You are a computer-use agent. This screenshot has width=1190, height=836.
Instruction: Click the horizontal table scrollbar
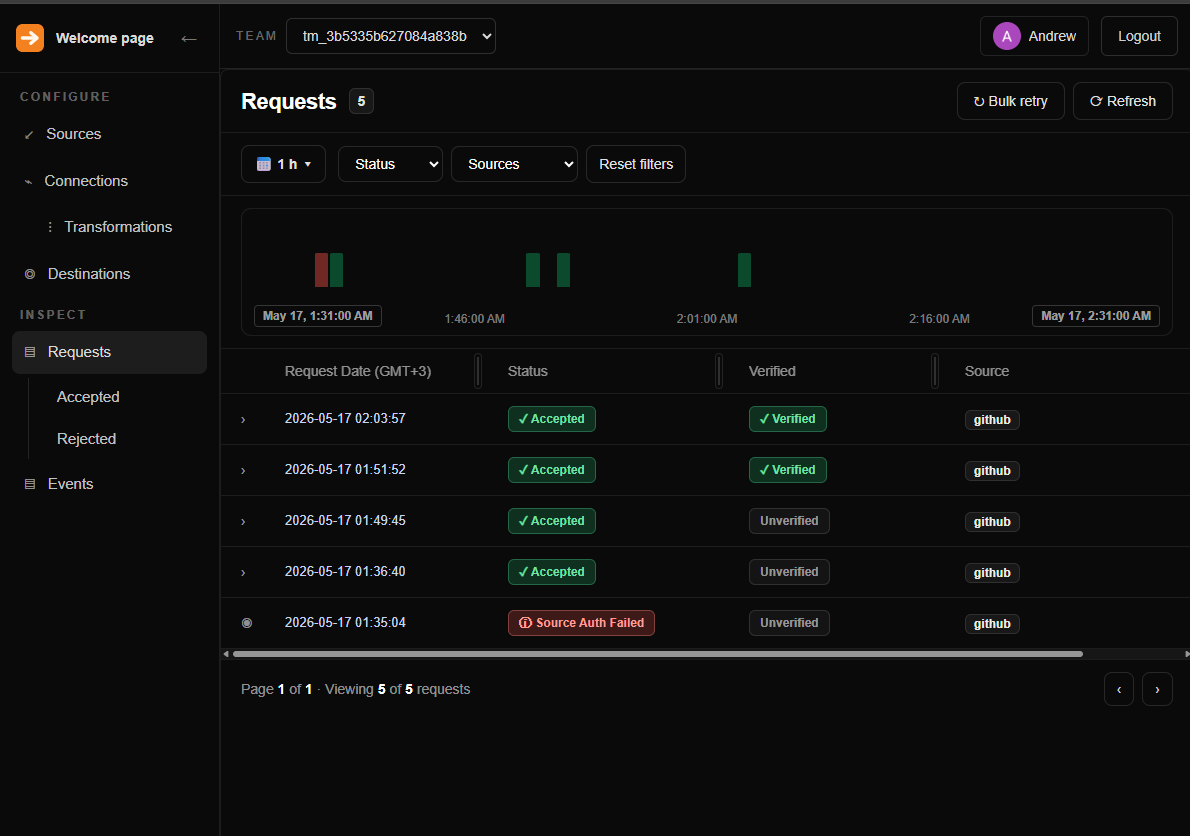[x=657, y=654]
